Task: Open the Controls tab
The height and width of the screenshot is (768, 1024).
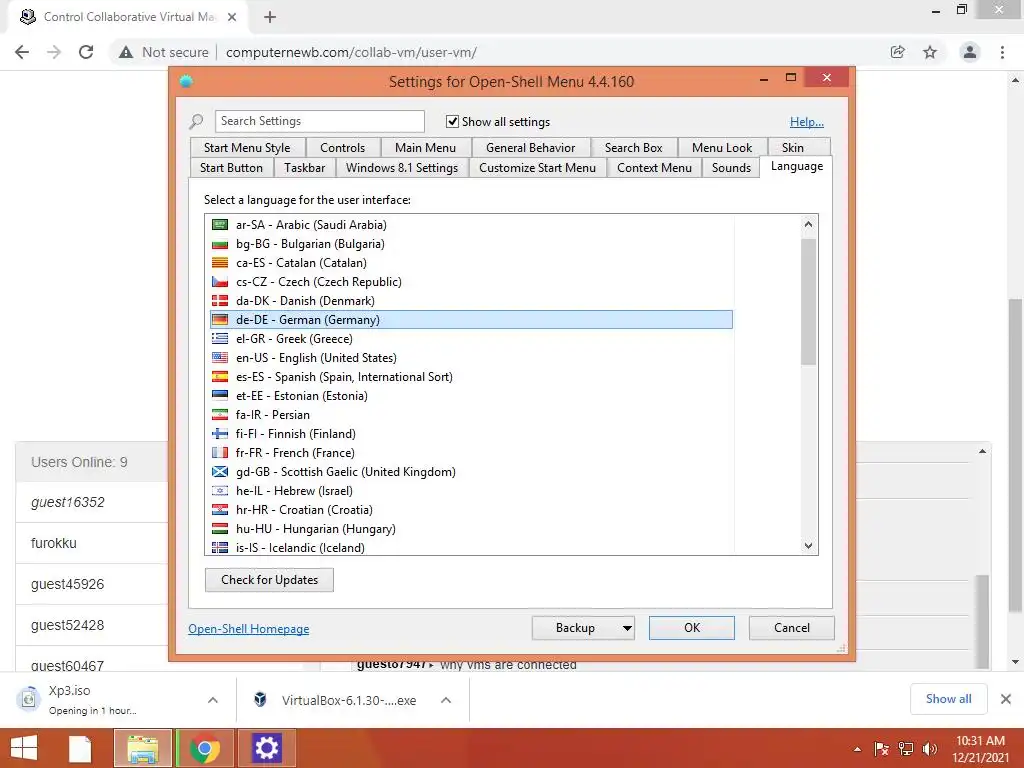Action: tap(342, 148)
